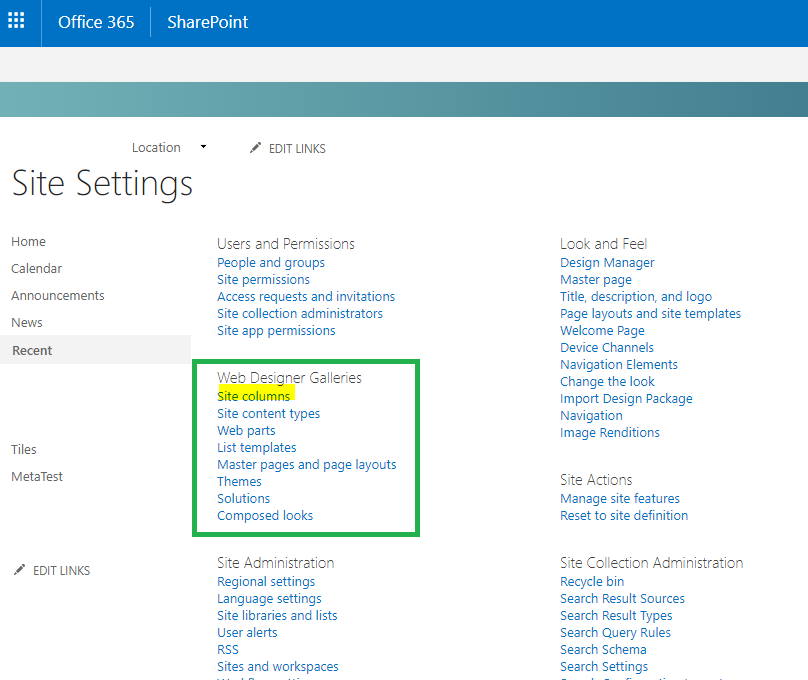Select Announcements in the left navigation
Viewport: 808px width, 680px height.
(57, 295)
